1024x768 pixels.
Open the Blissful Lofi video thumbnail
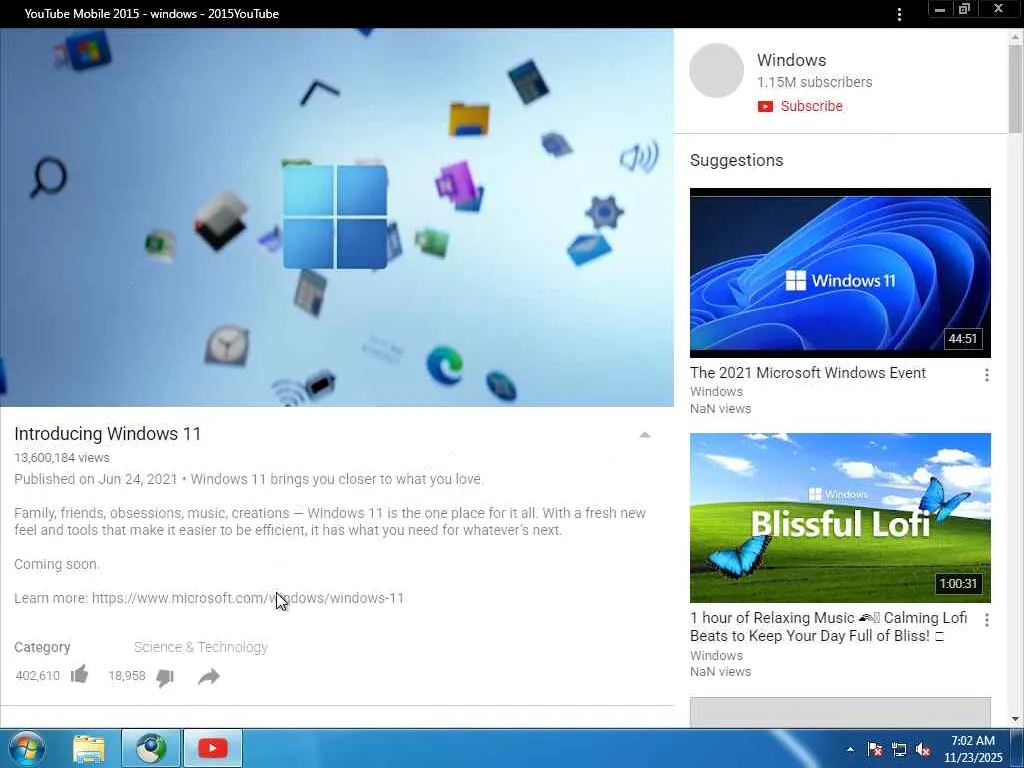tap(840, 518)
